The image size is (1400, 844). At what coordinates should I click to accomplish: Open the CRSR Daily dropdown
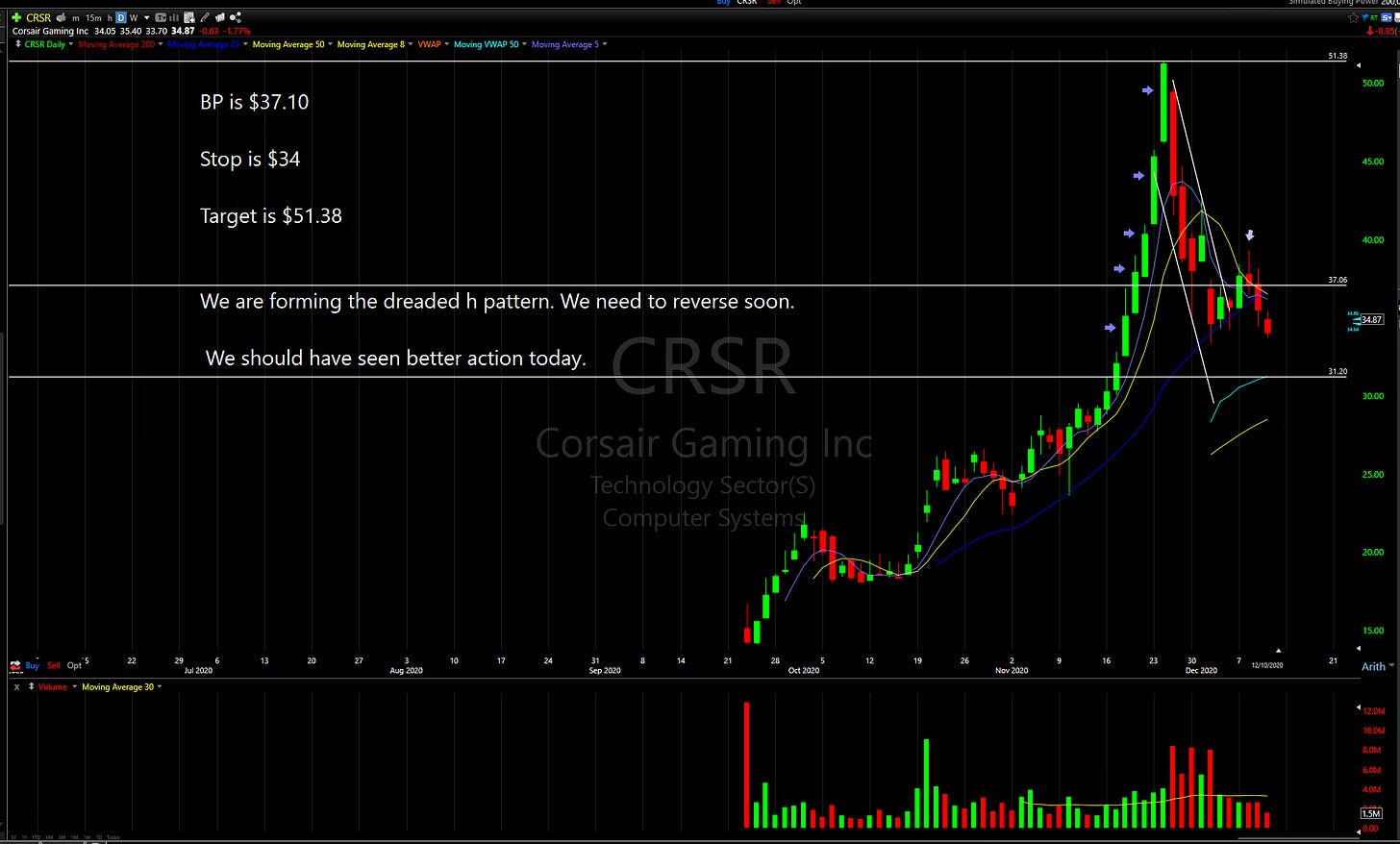70,44
